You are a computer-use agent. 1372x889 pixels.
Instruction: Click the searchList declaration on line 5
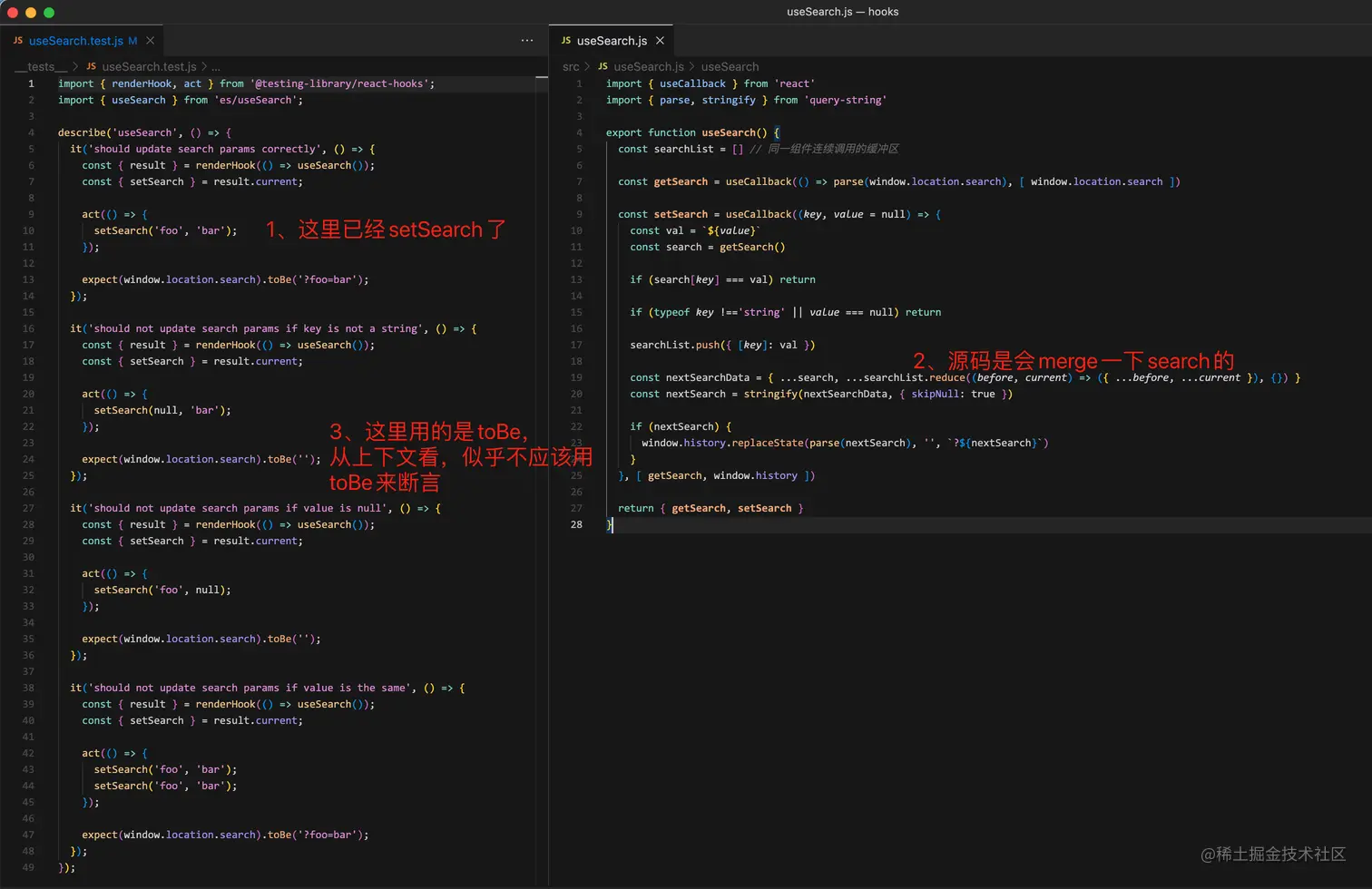point(681,149)
